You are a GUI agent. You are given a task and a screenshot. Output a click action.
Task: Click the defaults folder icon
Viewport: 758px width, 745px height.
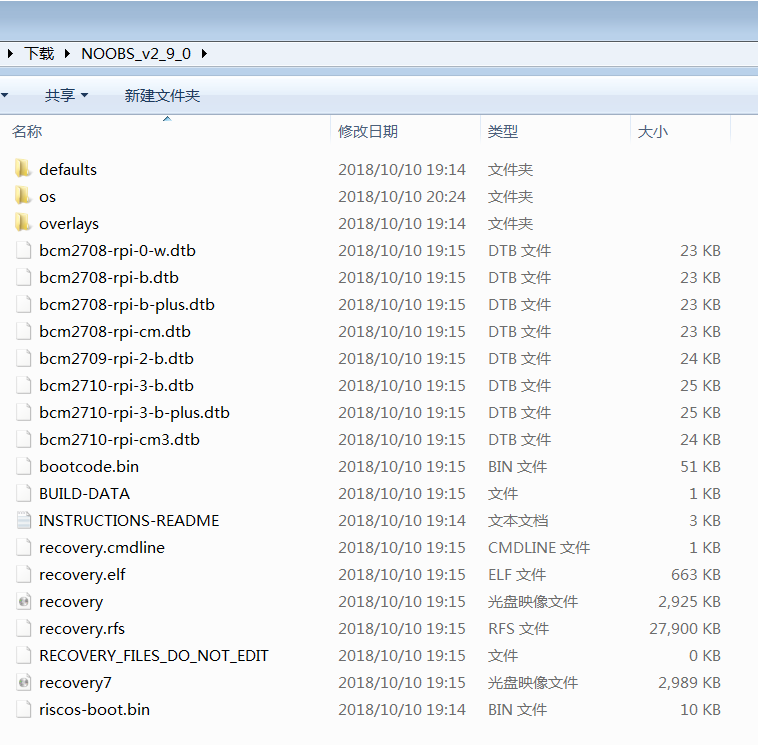[x=23, y=169]
